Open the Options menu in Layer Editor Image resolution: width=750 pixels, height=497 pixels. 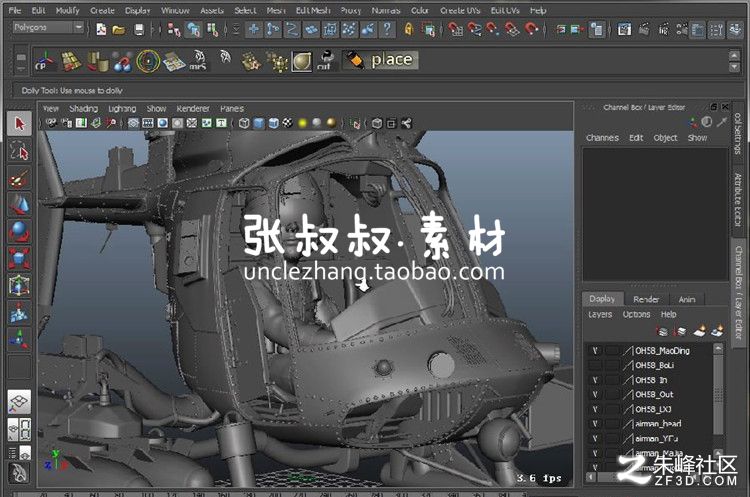tap(636, 314)
